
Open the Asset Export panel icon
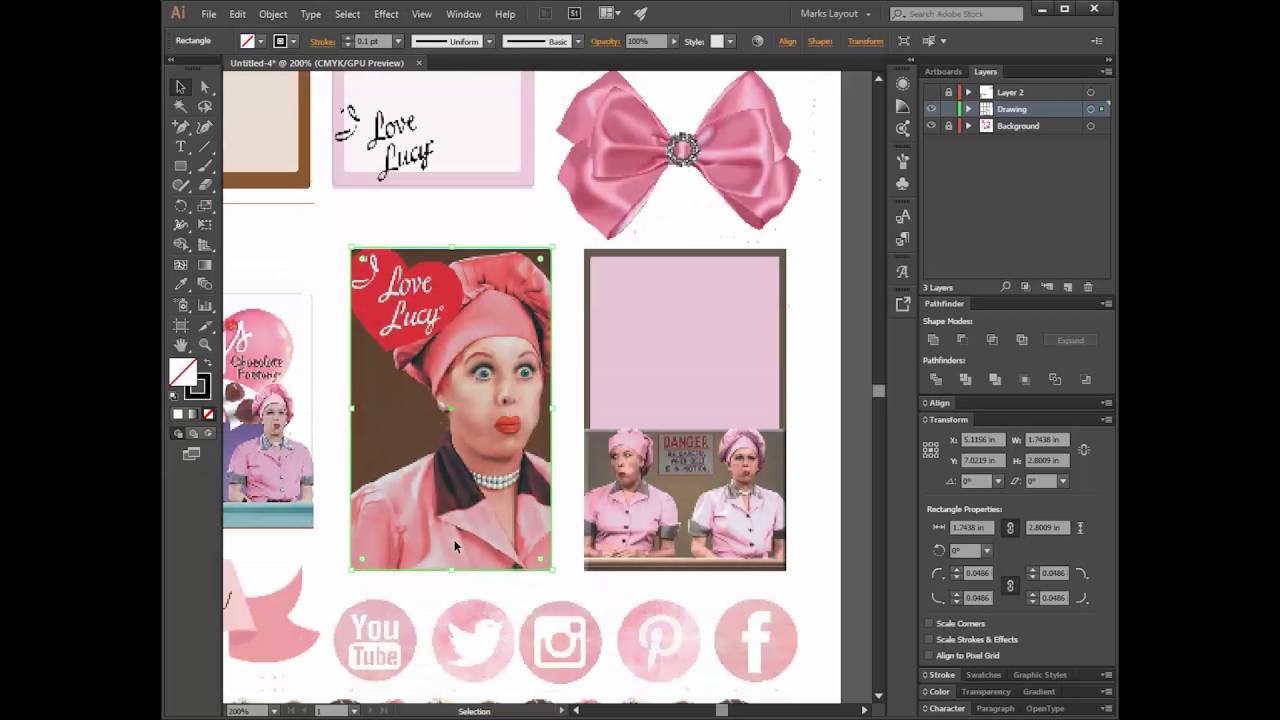(903, 304)
